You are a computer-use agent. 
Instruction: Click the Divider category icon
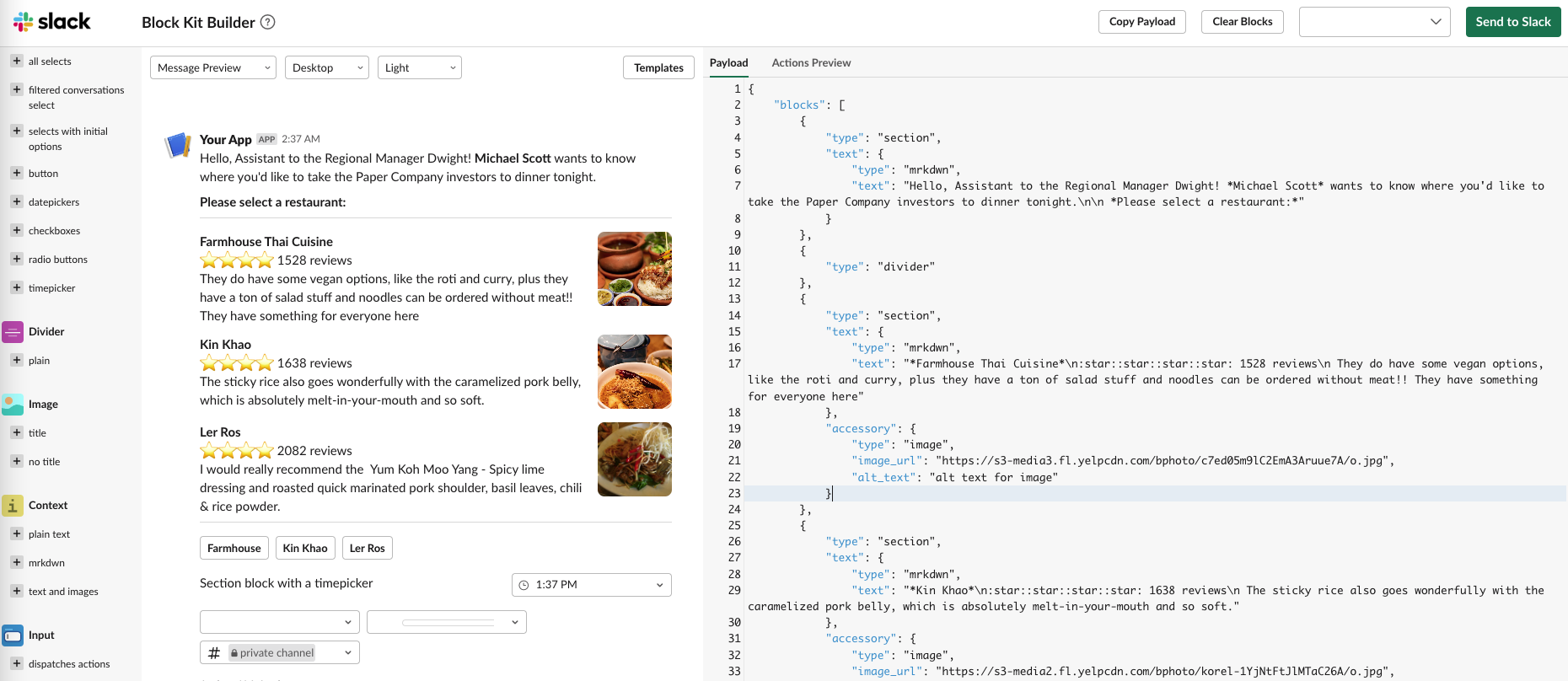pyautogui.click(x=13, y=332)
